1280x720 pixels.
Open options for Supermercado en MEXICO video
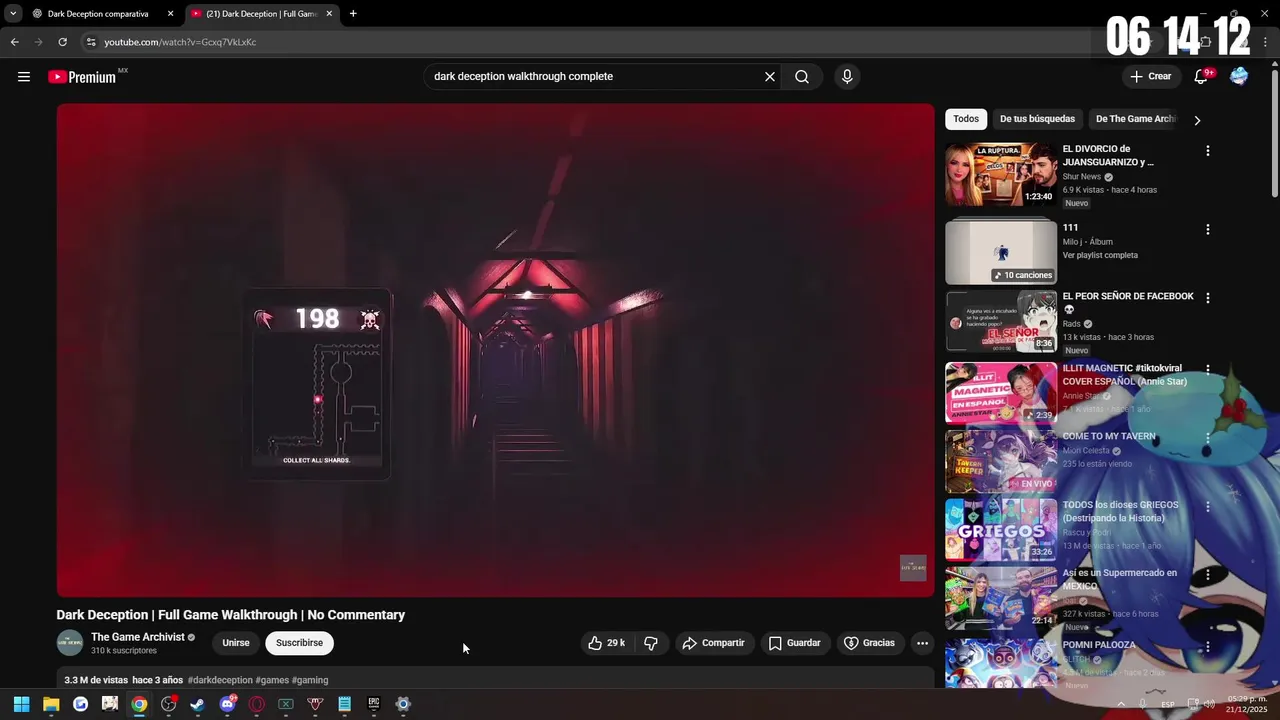click(1208, 575)
